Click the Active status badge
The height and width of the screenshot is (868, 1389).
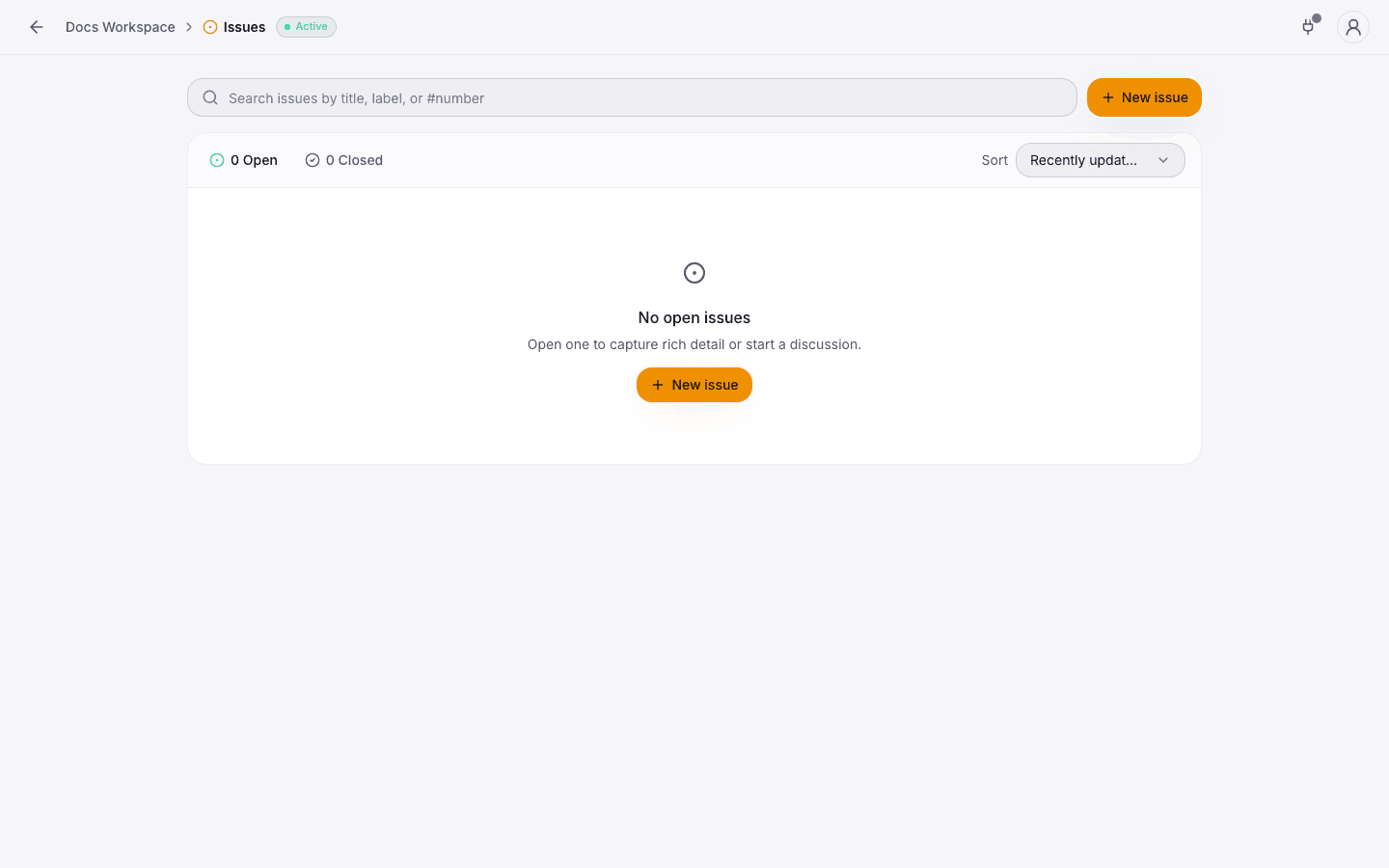tap(306, 27)
